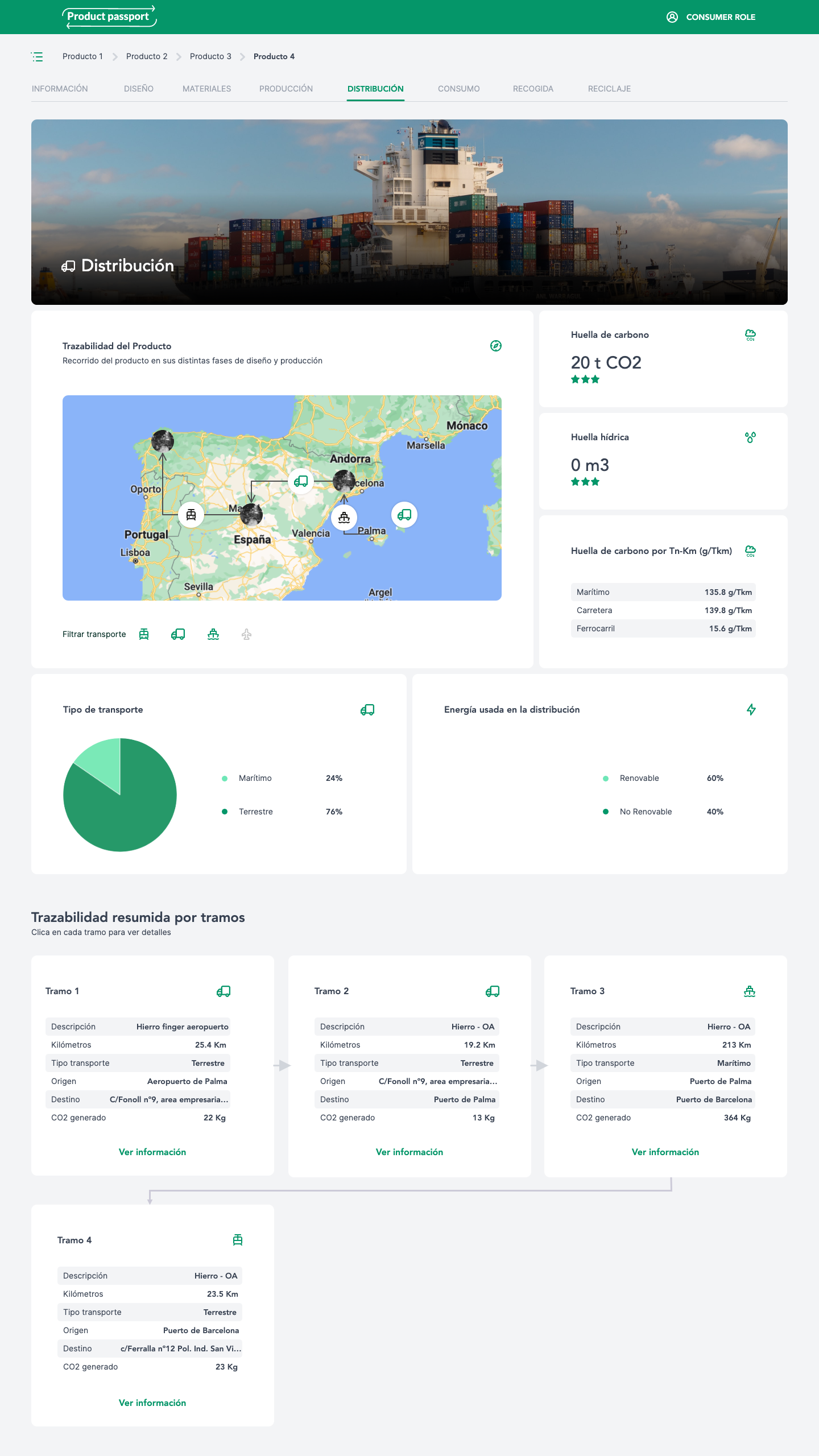Click the chevron after Producto 1 breadcrumb
The height and width of the screenshot is (1456, 819).
click(x=115, y=57)
